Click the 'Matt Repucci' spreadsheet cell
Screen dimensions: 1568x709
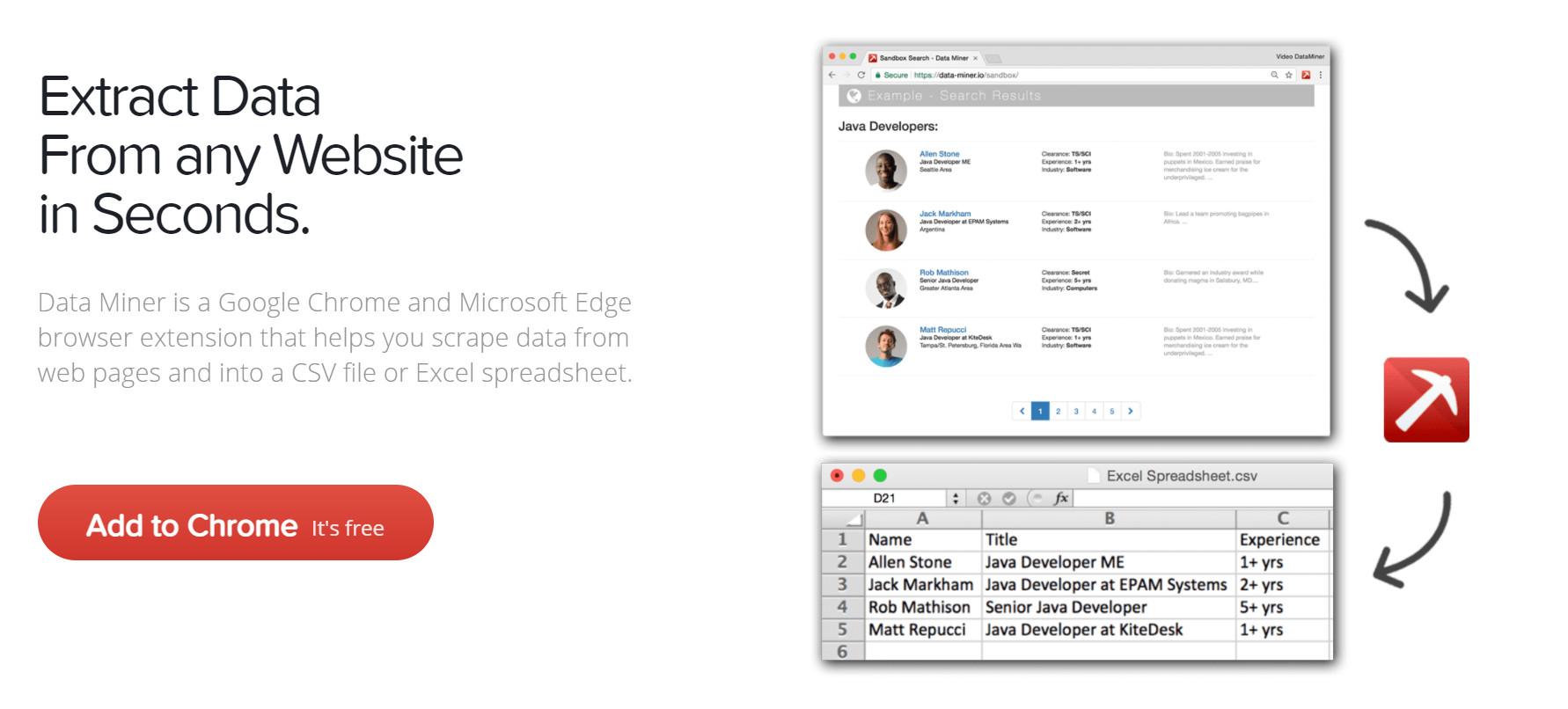click(923, 630)
